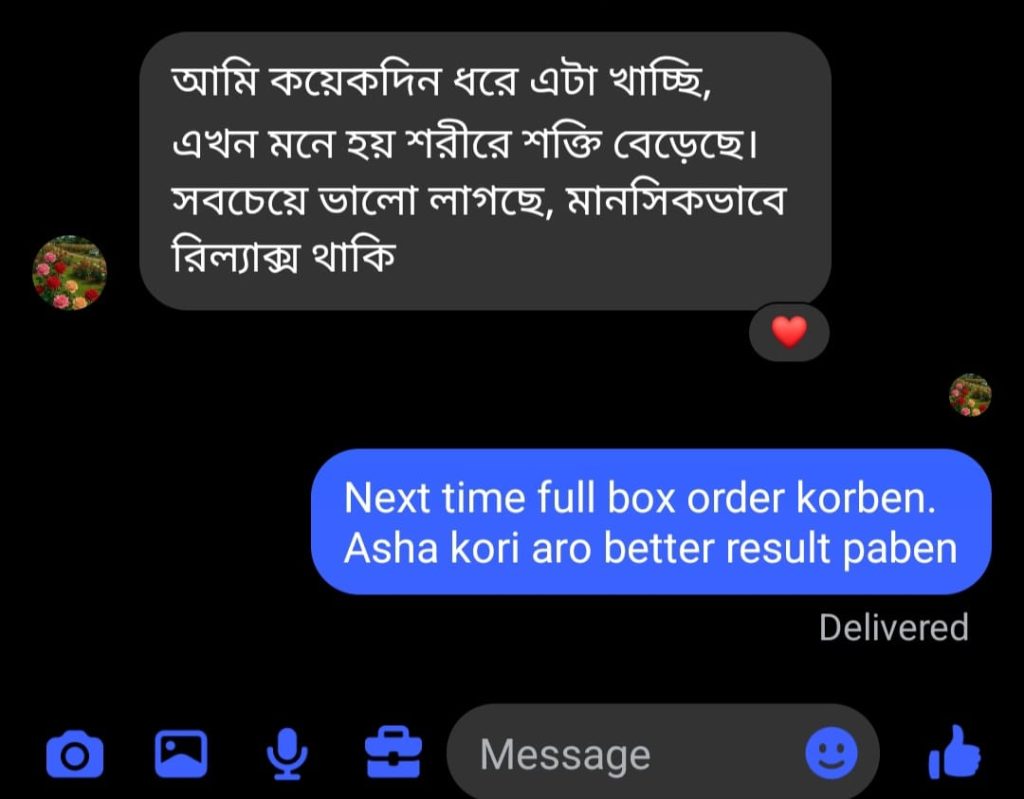
Task: Click the text "রিল্যাক্স থাকি"
Action: click(x=283, y=257)
